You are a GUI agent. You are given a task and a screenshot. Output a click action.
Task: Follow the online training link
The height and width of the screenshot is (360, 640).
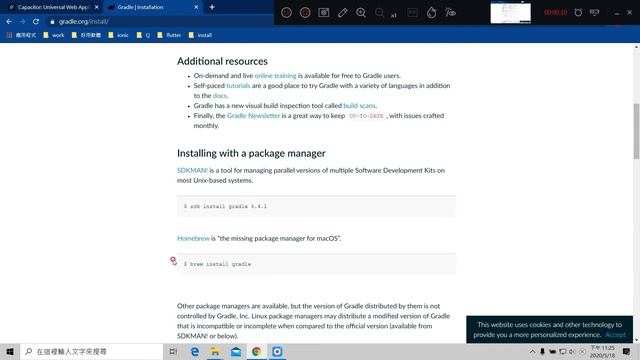tap(276, 76)
